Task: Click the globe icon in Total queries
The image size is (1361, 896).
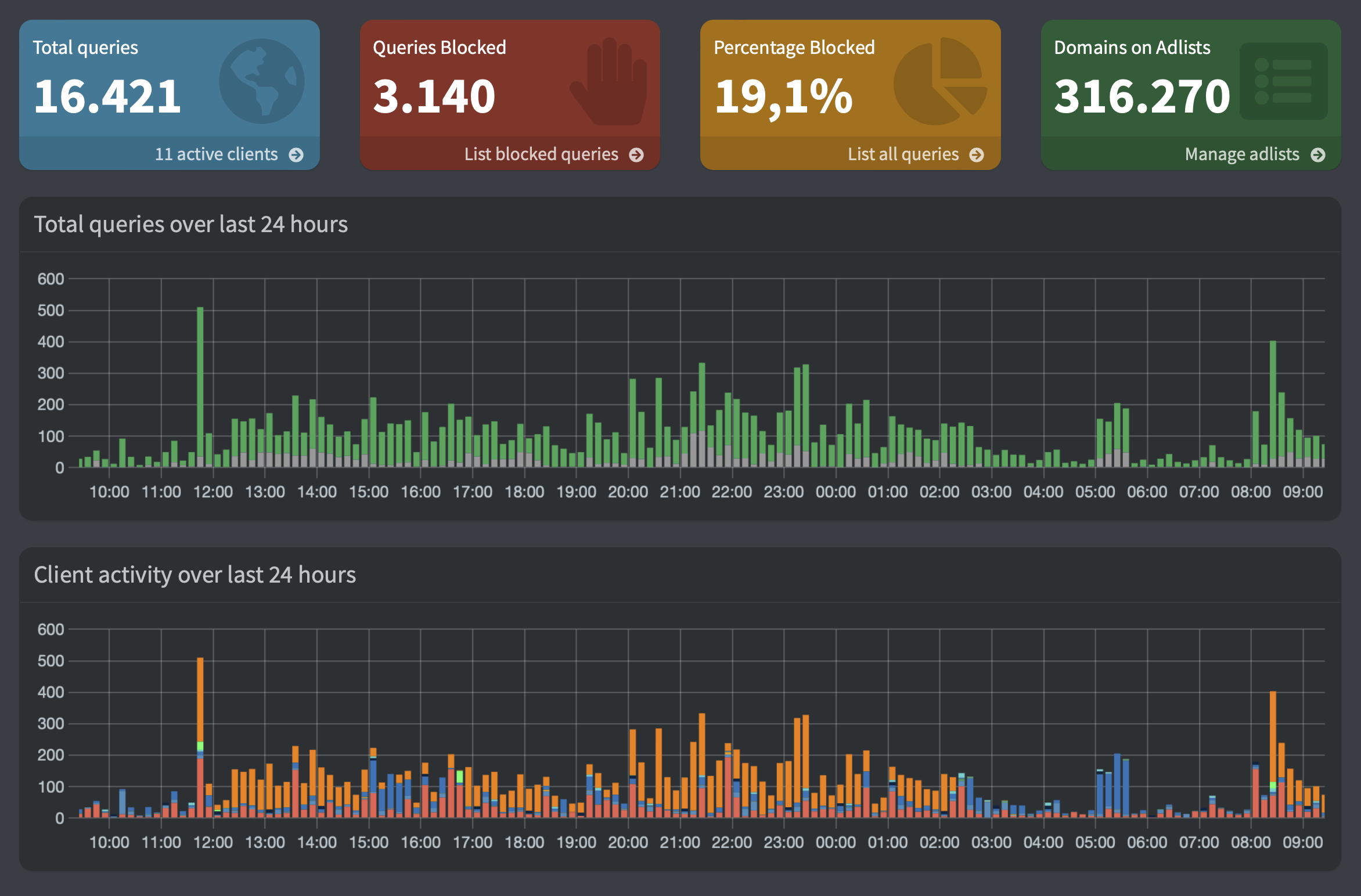Action: point(261,82)
